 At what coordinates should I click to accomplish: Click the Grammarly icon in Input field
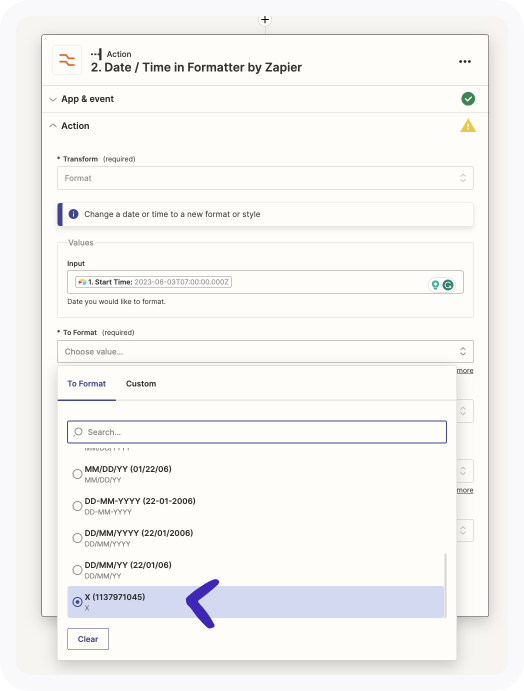pyautogui.click(x=448, y=285)
